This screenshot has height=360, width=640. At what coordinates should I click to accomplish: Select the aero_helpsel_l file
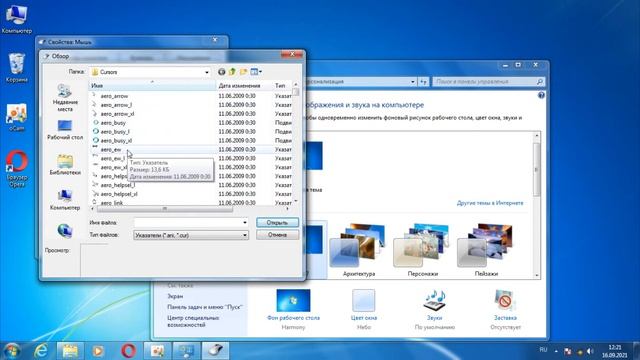(x=118, y=185)
